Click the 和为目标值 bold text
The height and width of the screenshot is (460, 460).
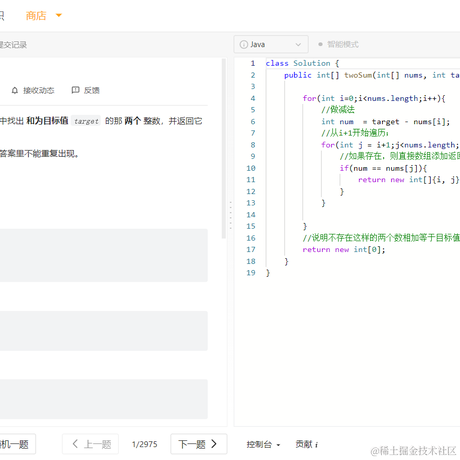click(x=47, y=121)
